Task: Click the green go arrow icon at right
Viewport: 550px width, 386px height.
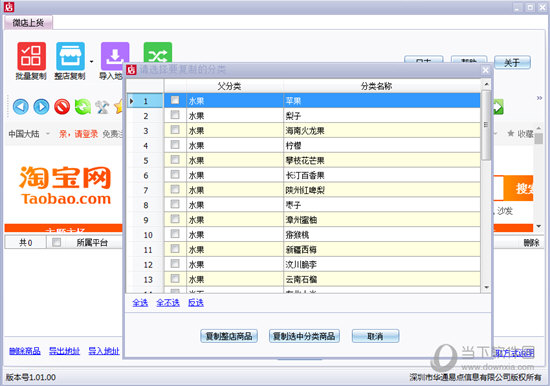Action: click(x=498, y=107)
